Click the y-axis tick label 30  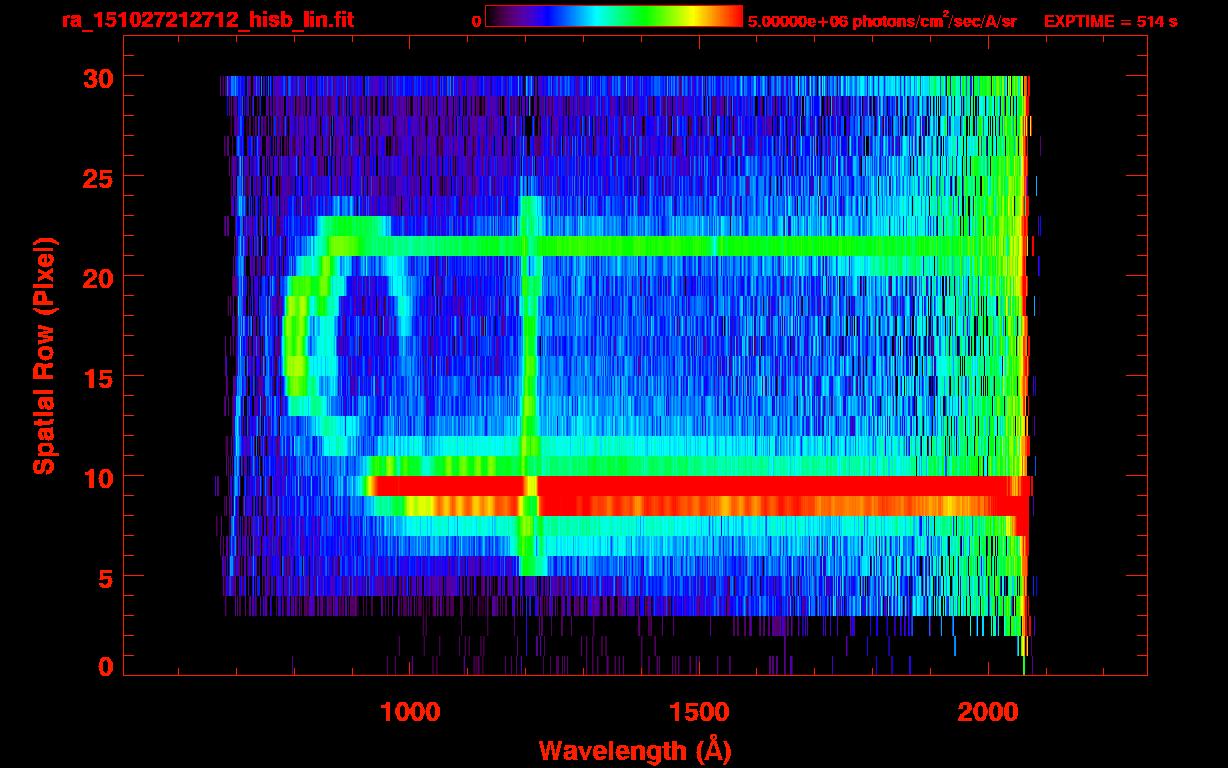(x=97, y=76)
